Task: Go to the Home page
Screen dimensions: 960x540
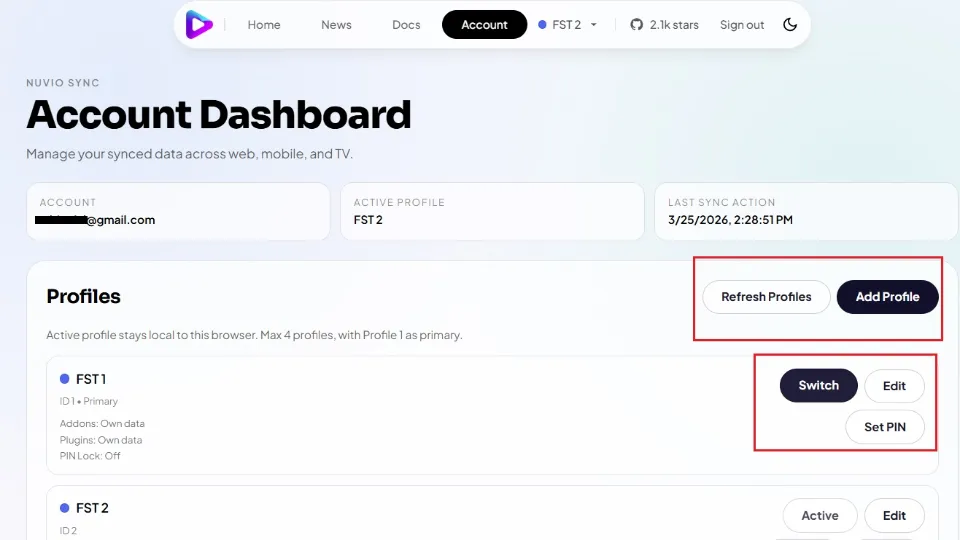Action: pyautogui.click(x=264, y=25)
